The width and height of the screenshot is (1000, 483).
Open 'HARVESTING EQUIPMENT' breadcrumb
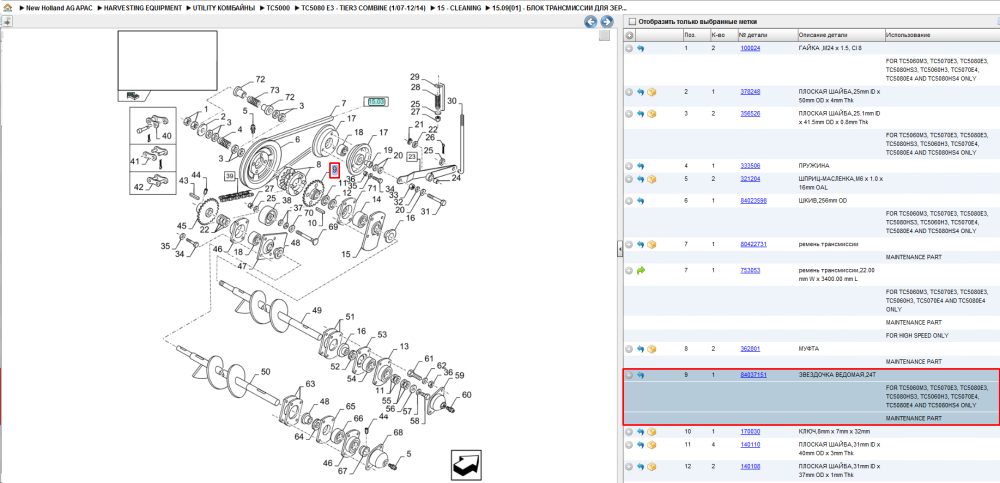click(142, 8)
